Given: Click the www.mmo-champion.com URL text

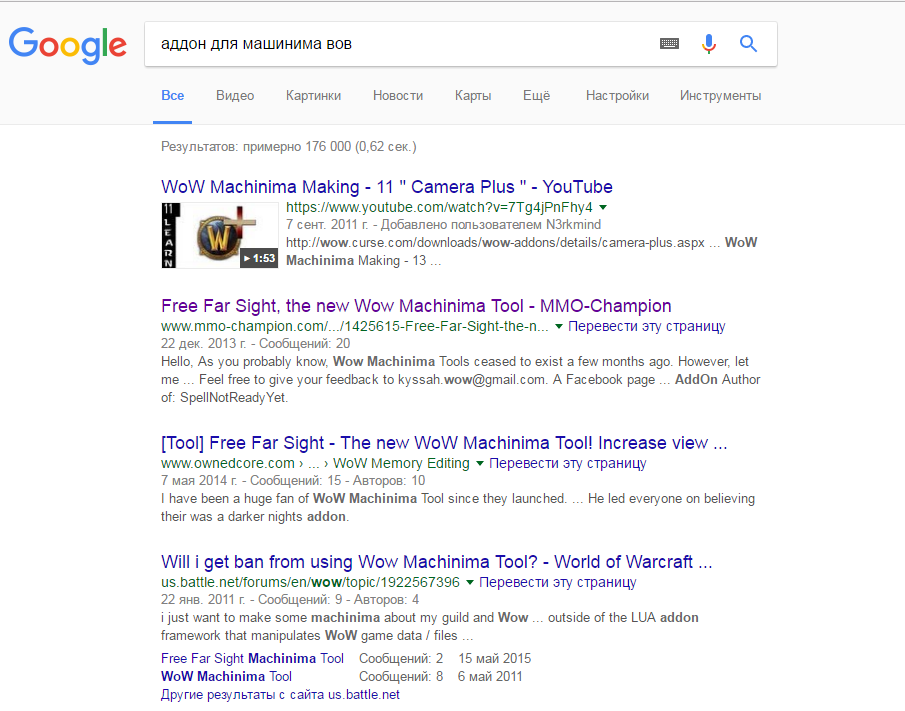Looking at the screenshot, I should pos(354,327).
